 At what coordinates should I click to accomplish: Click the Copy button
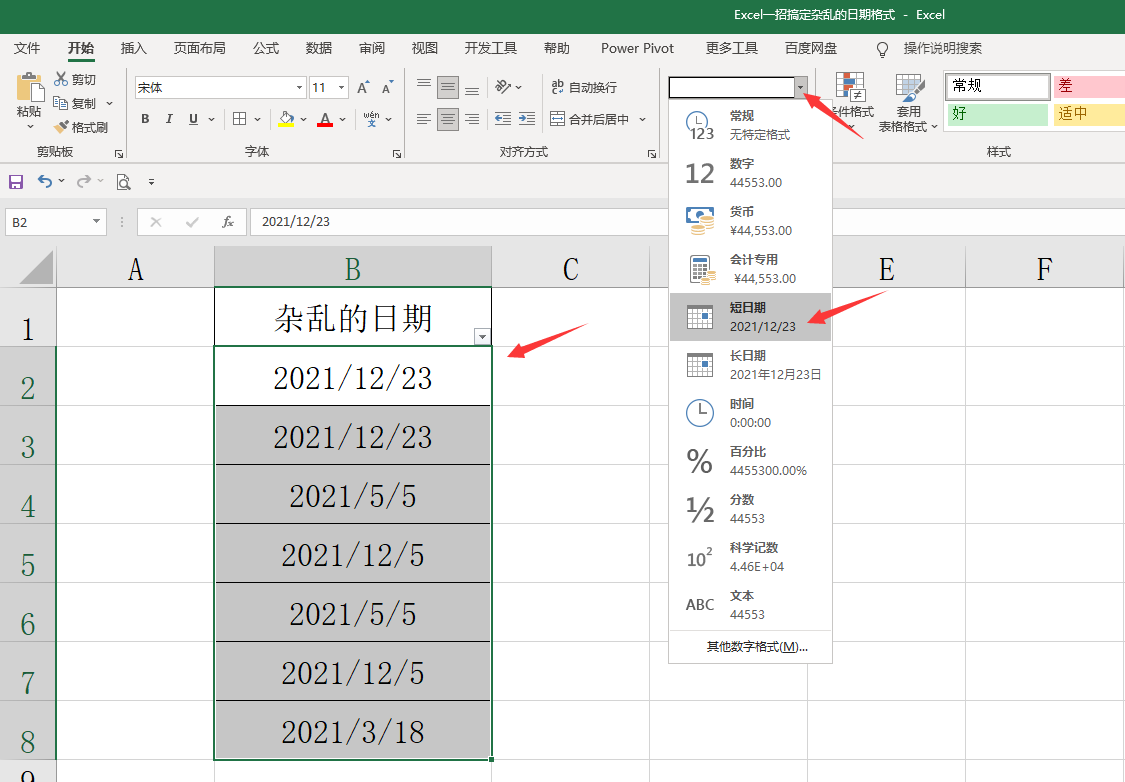click(x=75, y=103)
